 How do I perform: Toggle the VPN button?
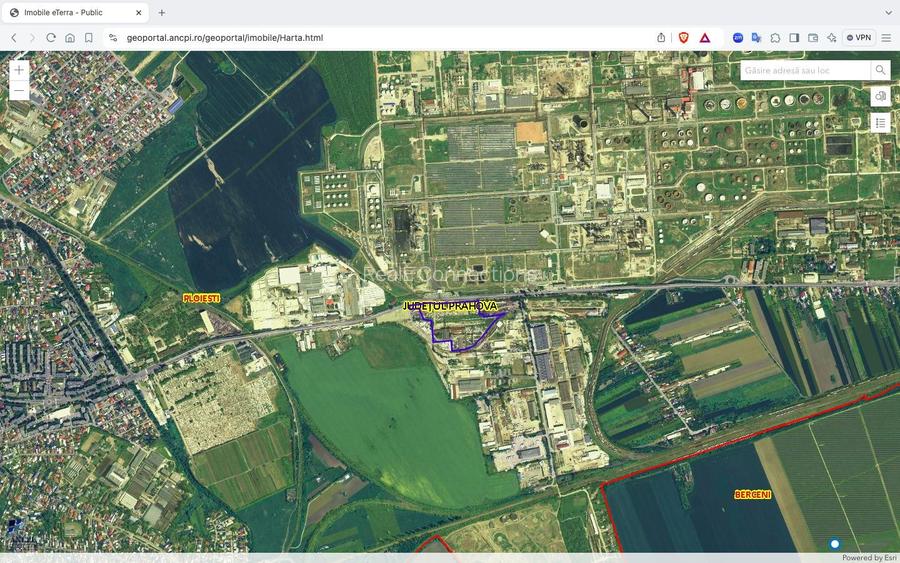click(858, 37)
